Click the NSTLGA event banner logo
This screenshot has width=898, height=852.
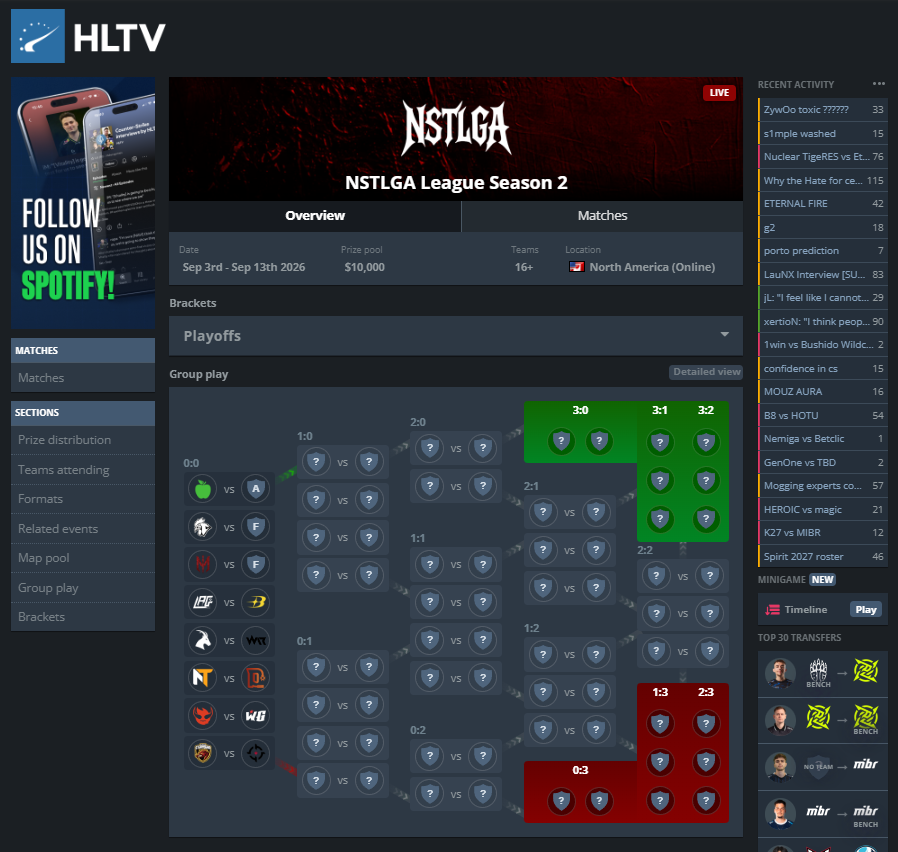pos(456,128)
